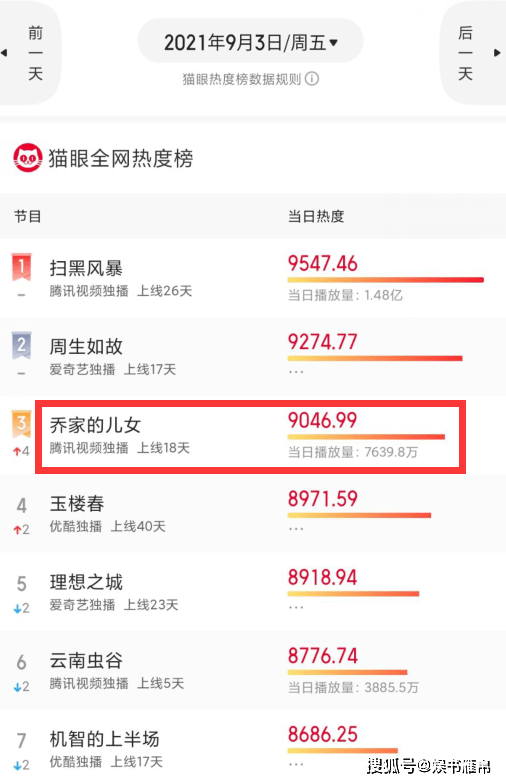
Task: Expand the ellipsis under 理想之城 heat
Action: pyautogui.click(x=296, y=607)
